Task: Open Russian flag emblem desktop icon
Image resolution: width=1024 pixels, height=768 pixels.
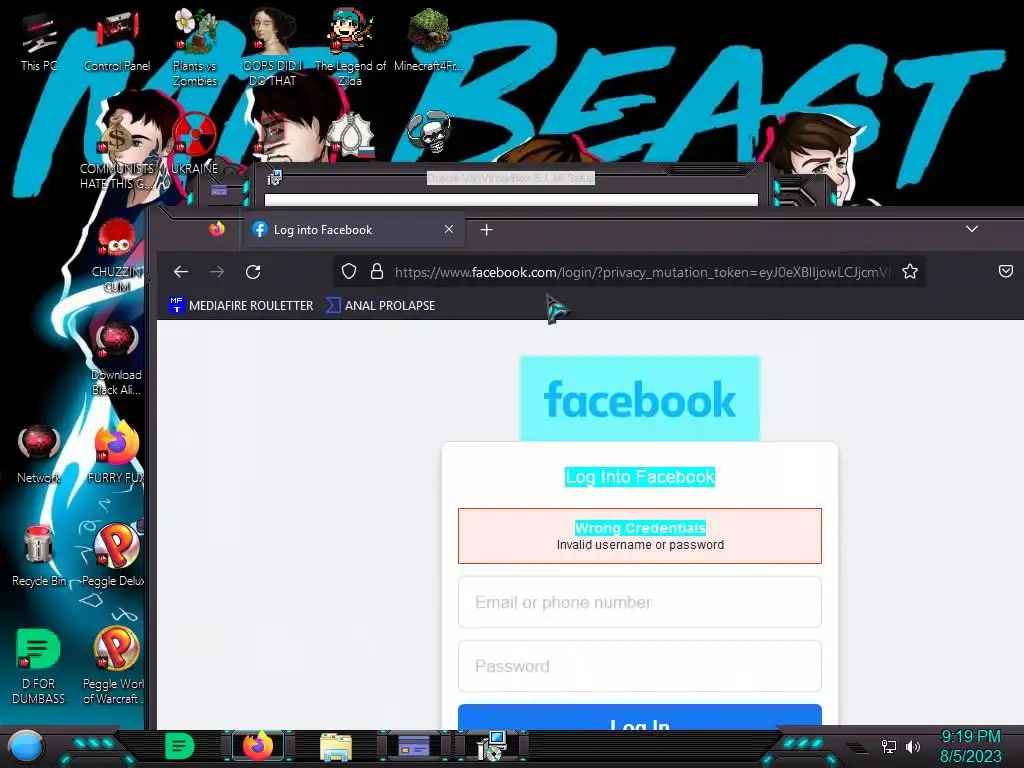Action: [x=351, y=135]
